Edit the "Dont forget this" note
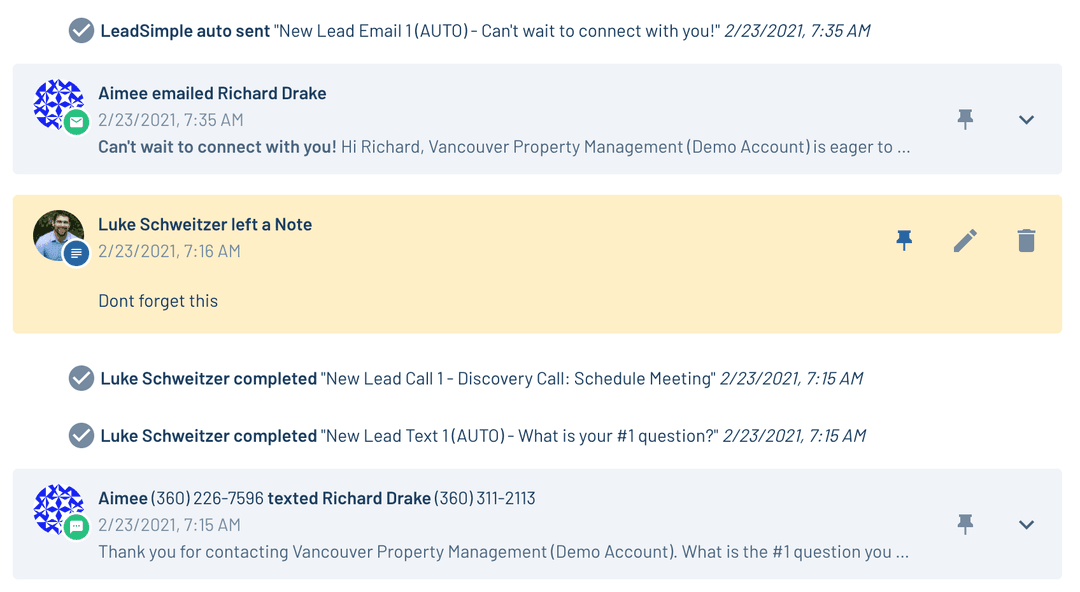 tap(965, 240)
